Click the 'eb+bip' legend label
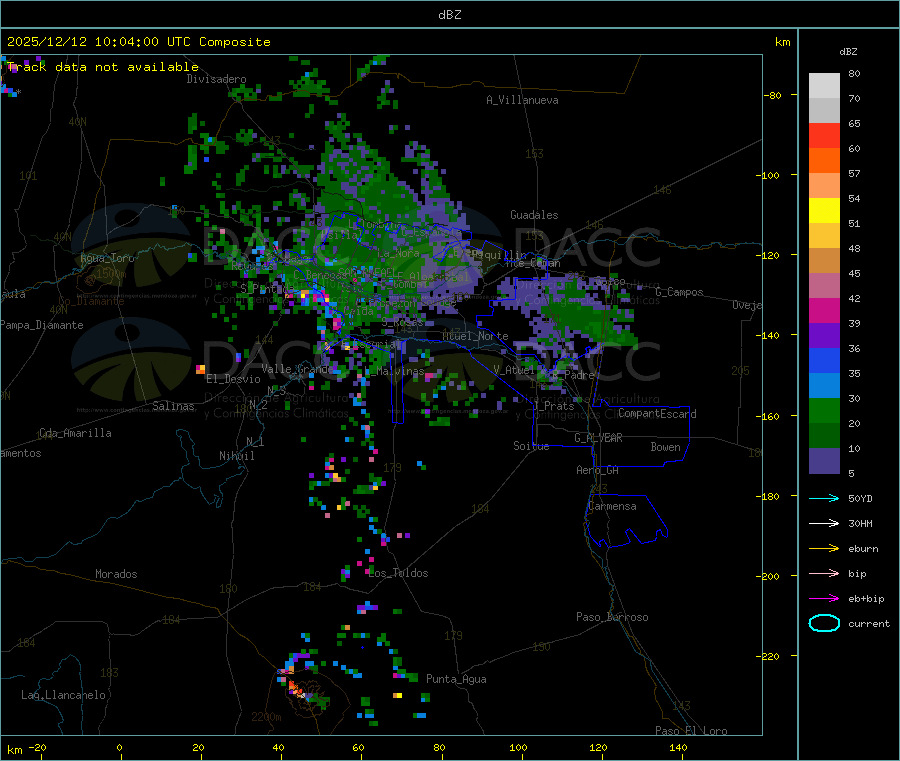The width and height of the screenshot is (900, 761). pyautogui.click(x=866, y=599)
